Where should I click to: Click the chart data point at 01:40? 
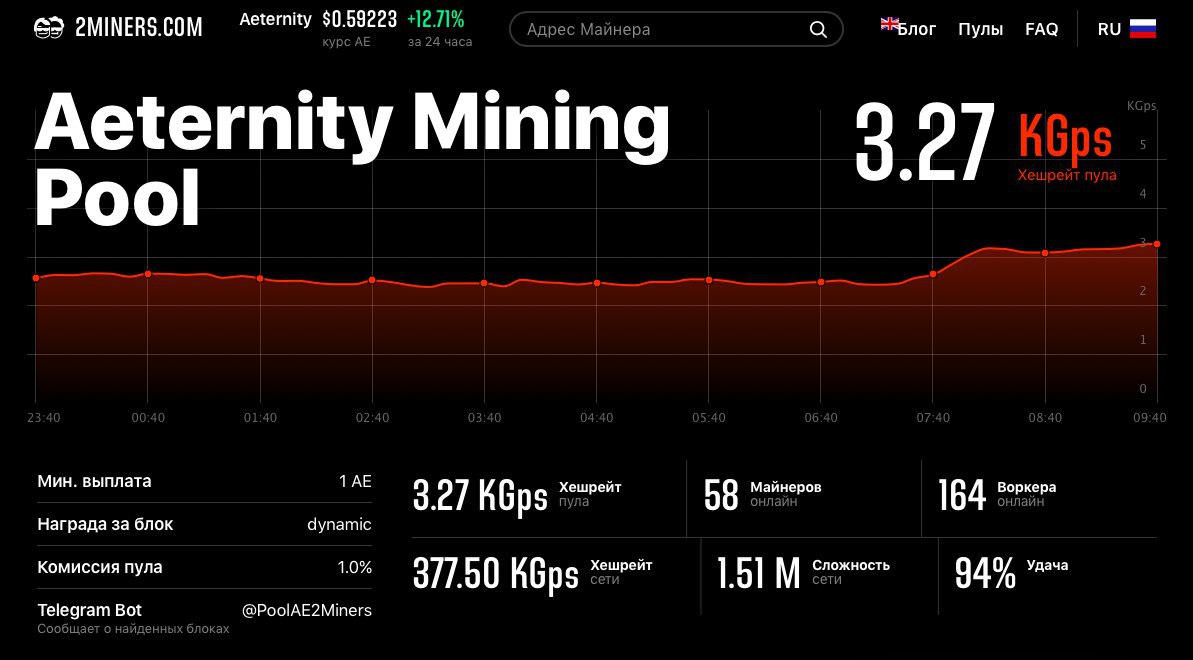point(260,279)
